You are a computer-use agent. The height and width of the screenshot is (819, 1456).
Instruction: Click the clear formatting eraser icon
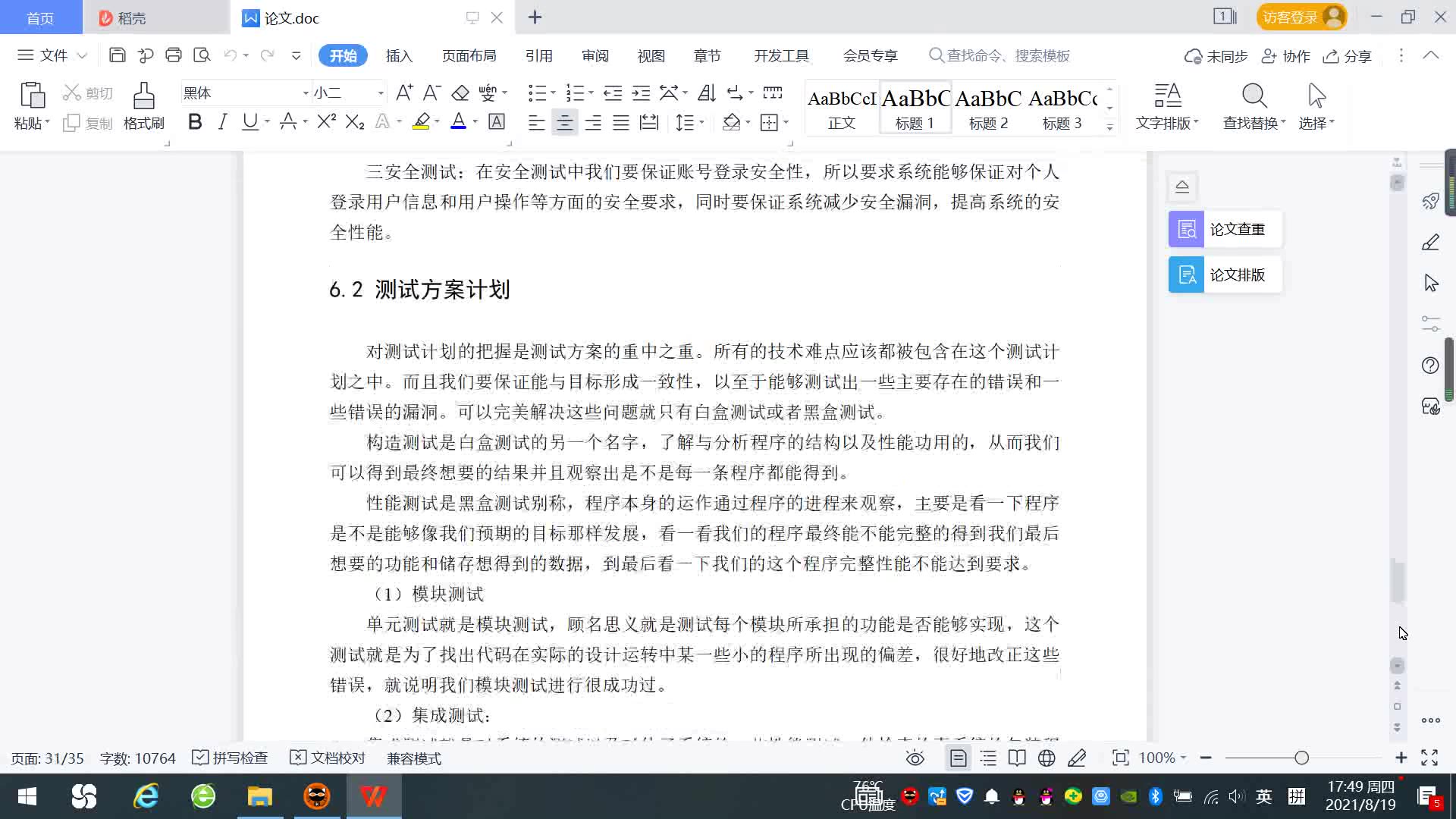click(460, 93)
